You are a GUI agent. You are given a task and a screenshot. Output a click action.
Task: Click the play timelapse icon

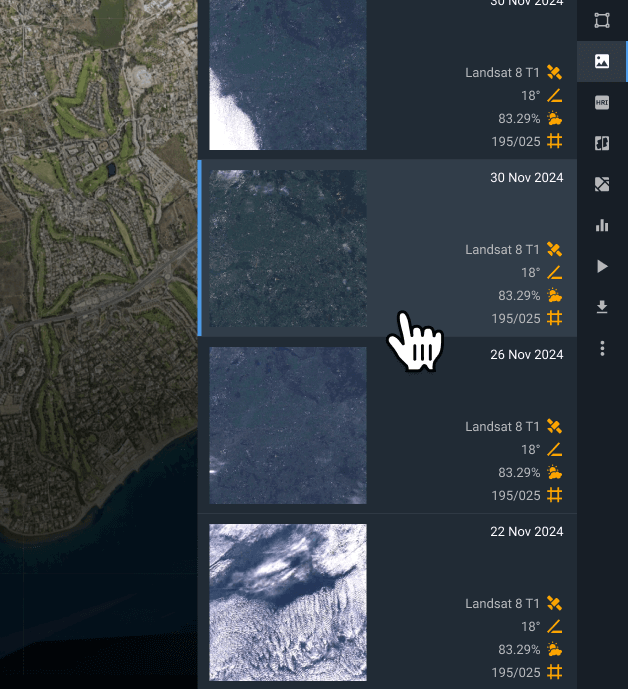(x=602, y=266)
